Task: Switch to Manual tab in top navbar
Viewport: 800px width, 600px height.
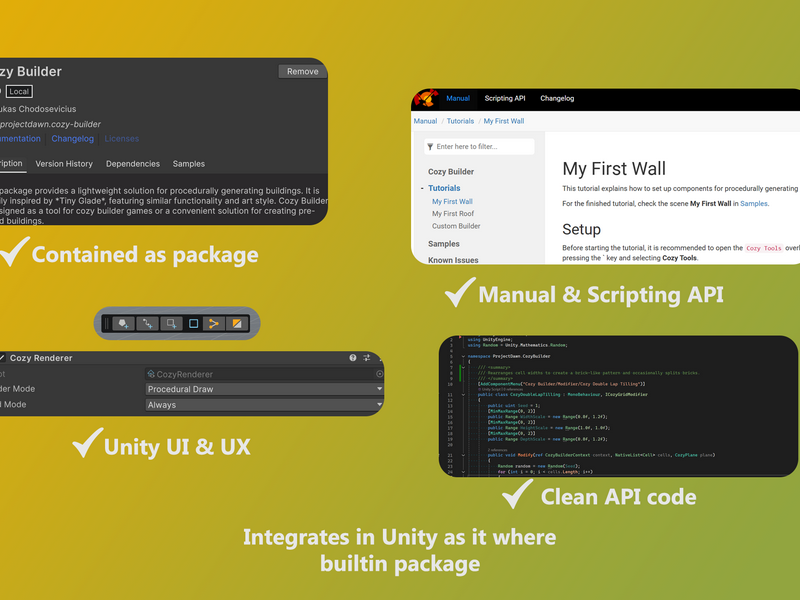Action: click(458, 98)
